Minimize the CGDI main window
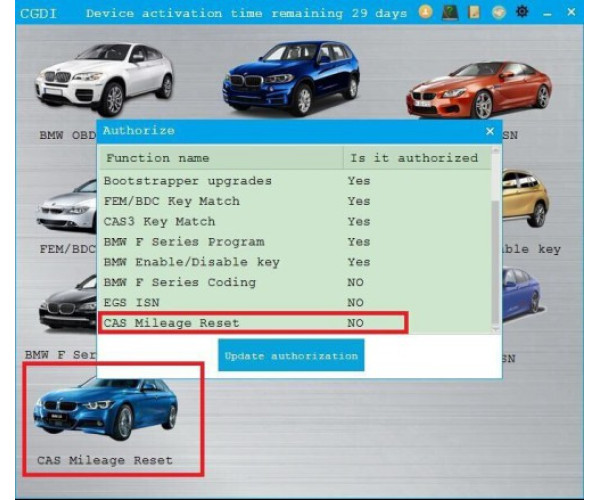Screen dimensions: 600x500 pos(547,14)
